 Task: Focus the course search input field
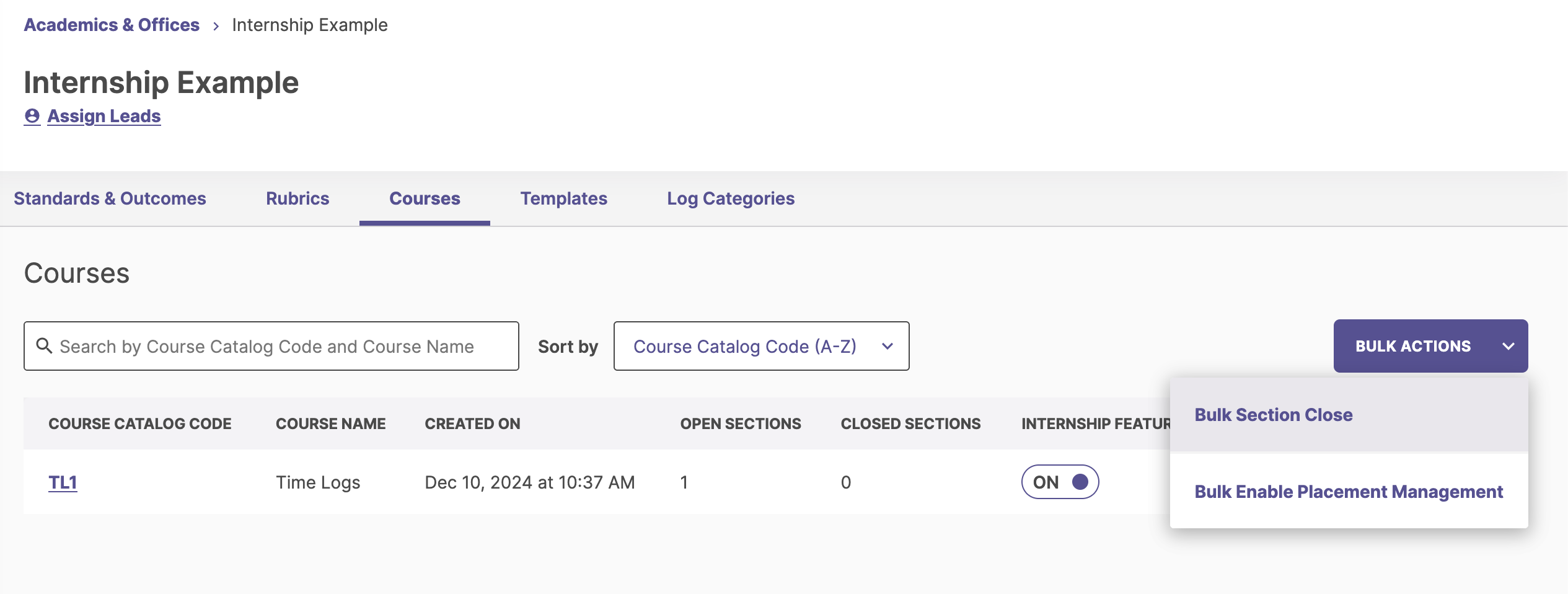click(271, 346)
